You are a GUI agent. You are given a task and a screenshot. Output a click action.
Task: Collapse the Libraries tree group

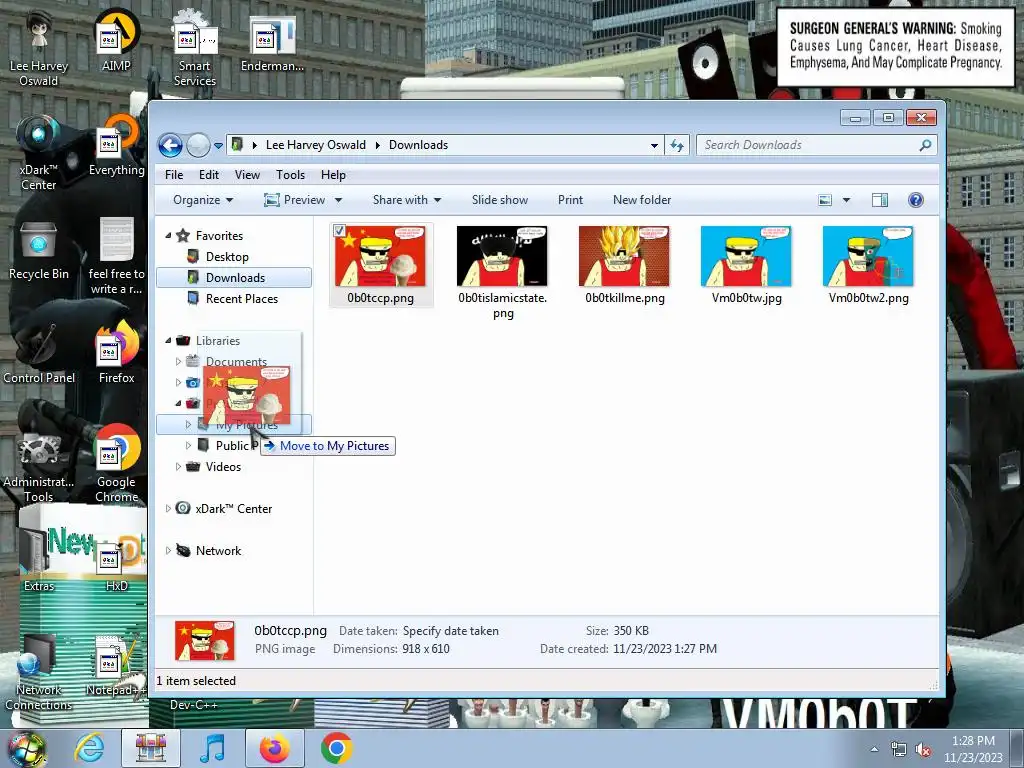tap(168, 340)
